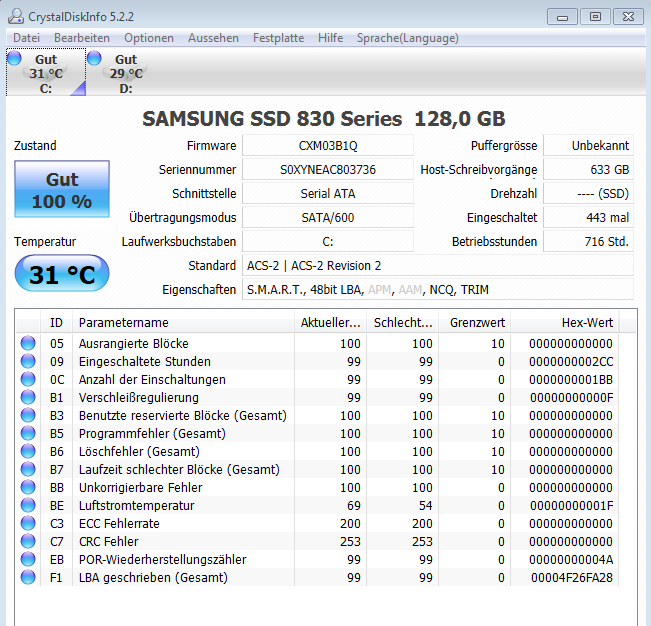
Task: Click the Aktueller... column header
Action: pos(330,323)
